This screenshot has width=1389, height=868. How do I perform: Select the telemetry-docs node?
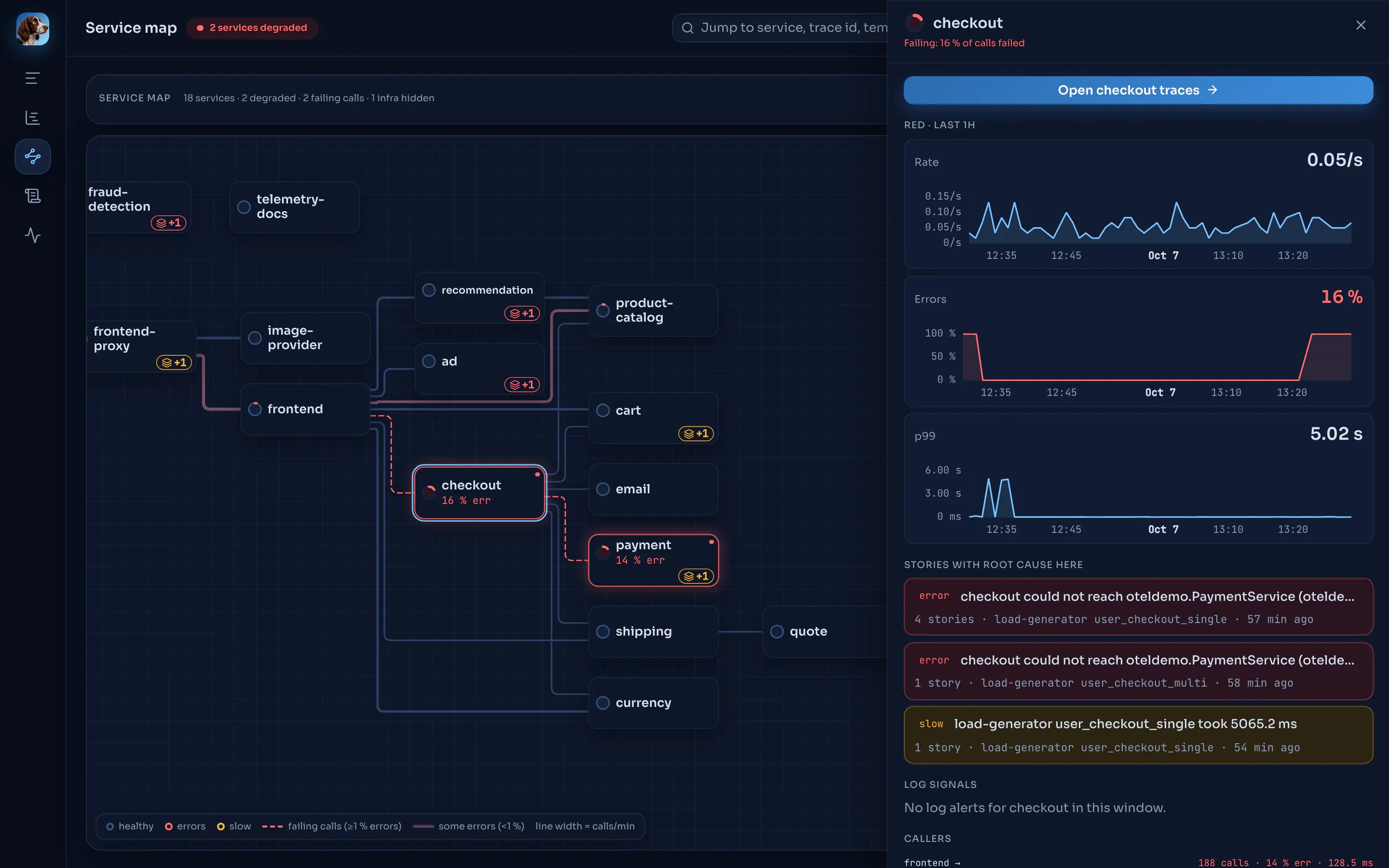click(x=295, y=207)
